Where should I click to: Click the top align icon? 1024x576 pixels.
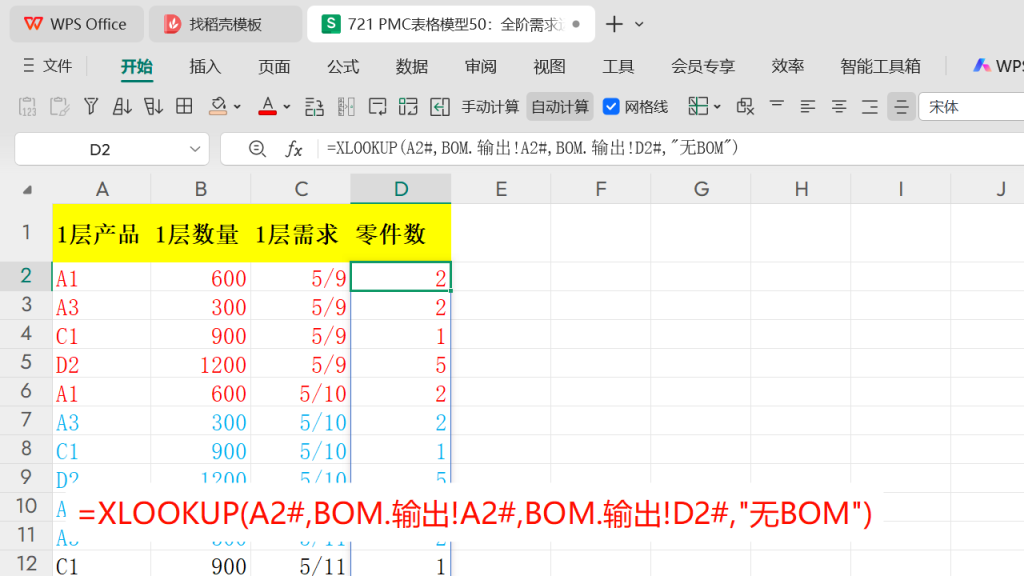click(776, 106)
